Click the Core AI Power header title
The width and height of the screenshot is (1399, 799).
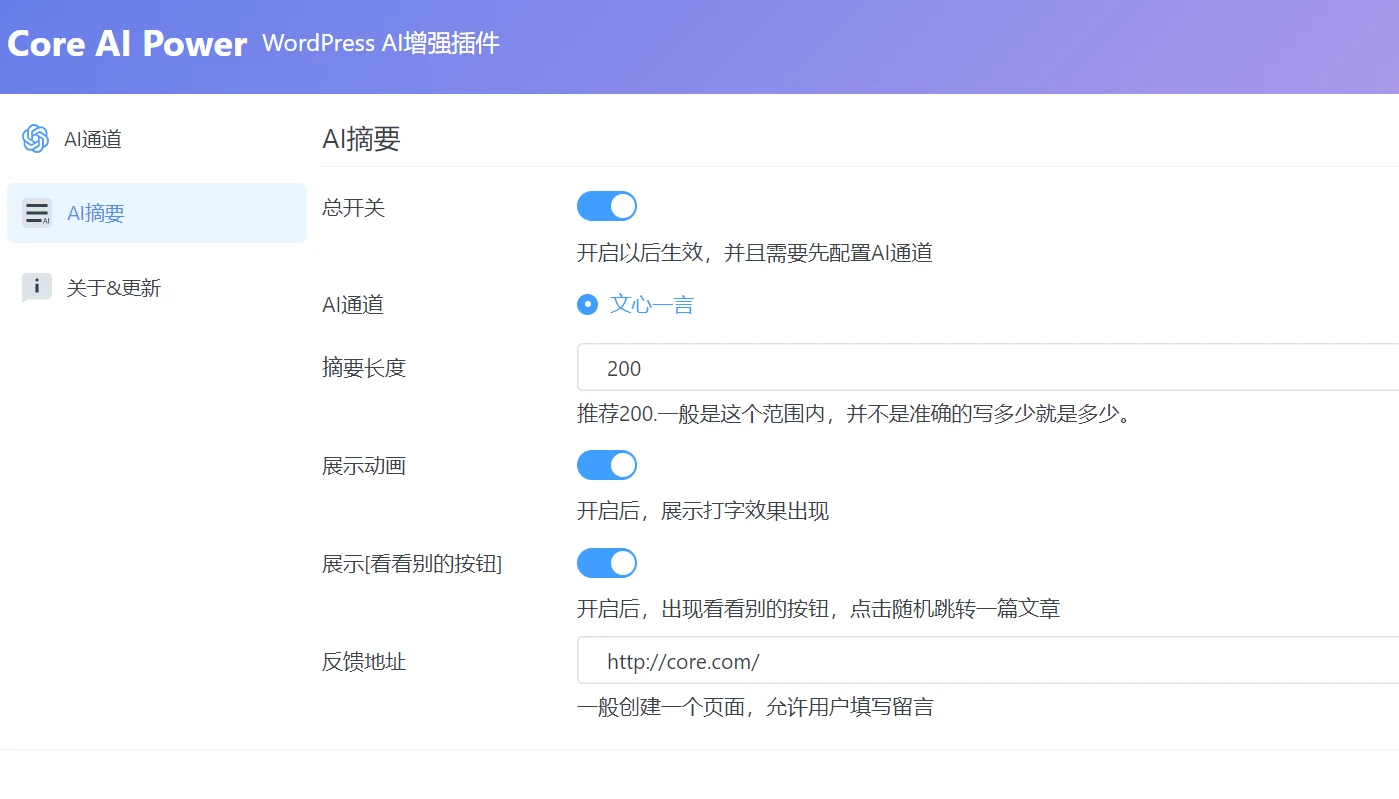[127, 43]
